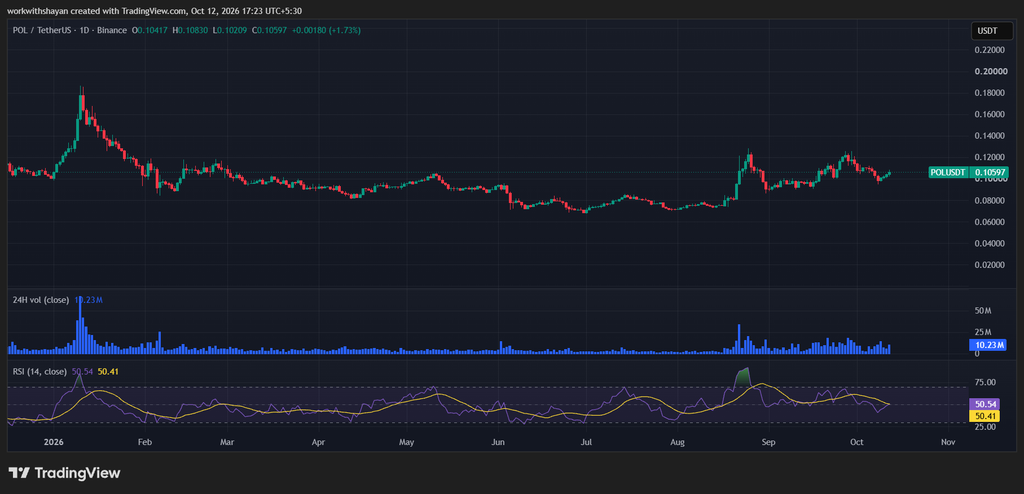Click the Jul time axis label
The image size is (1024, 494).
point(586,442)
